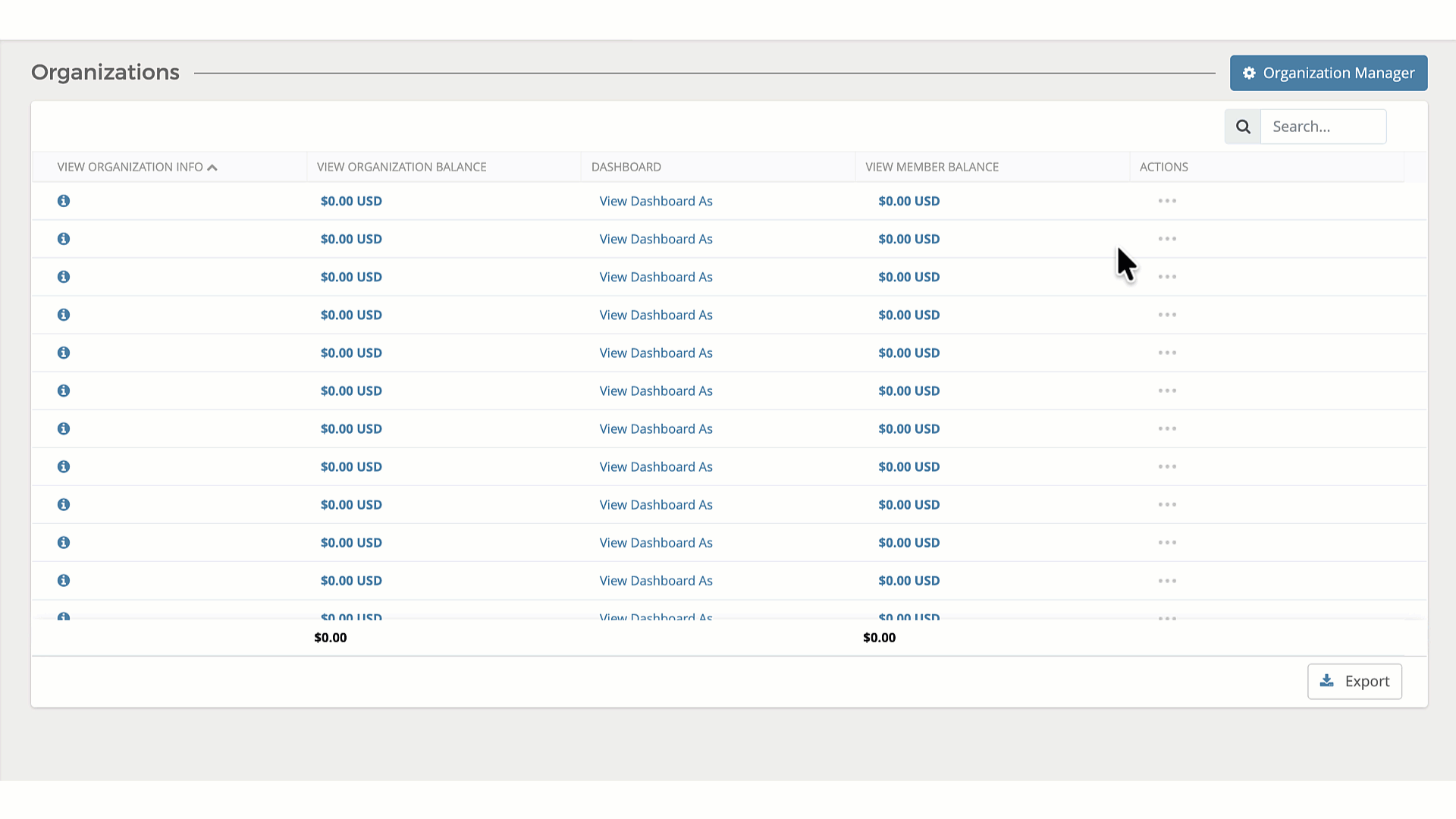Open the Organization Manager
The width and height of the screenshot is (1456, 819).
pos(1327,73)
